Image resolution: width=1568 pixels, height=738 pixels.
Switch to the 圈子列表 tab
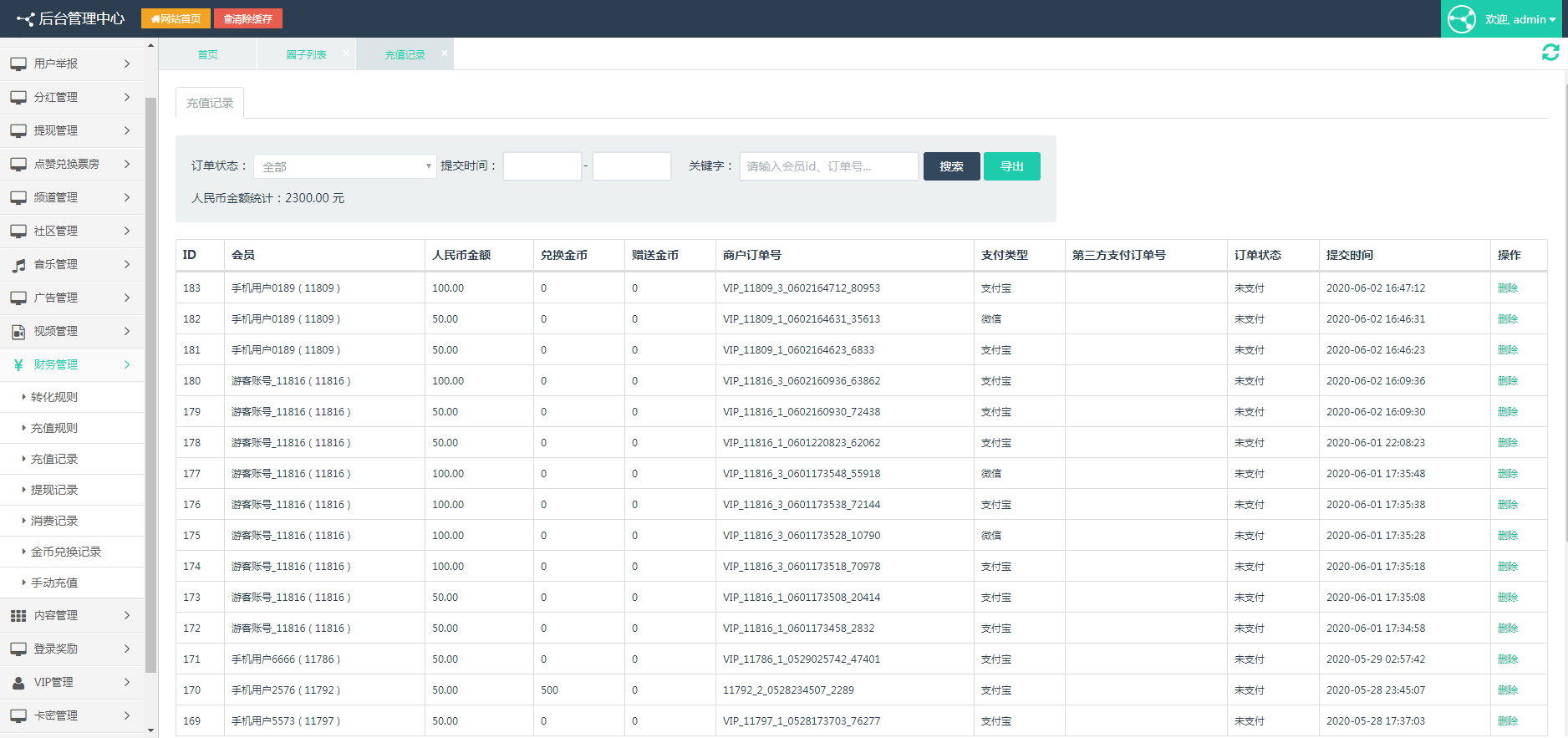[x=306, y=54]
